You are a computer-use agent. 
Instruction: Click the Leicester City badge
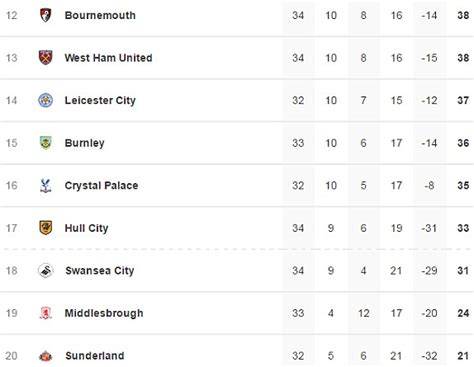(46, 100)
